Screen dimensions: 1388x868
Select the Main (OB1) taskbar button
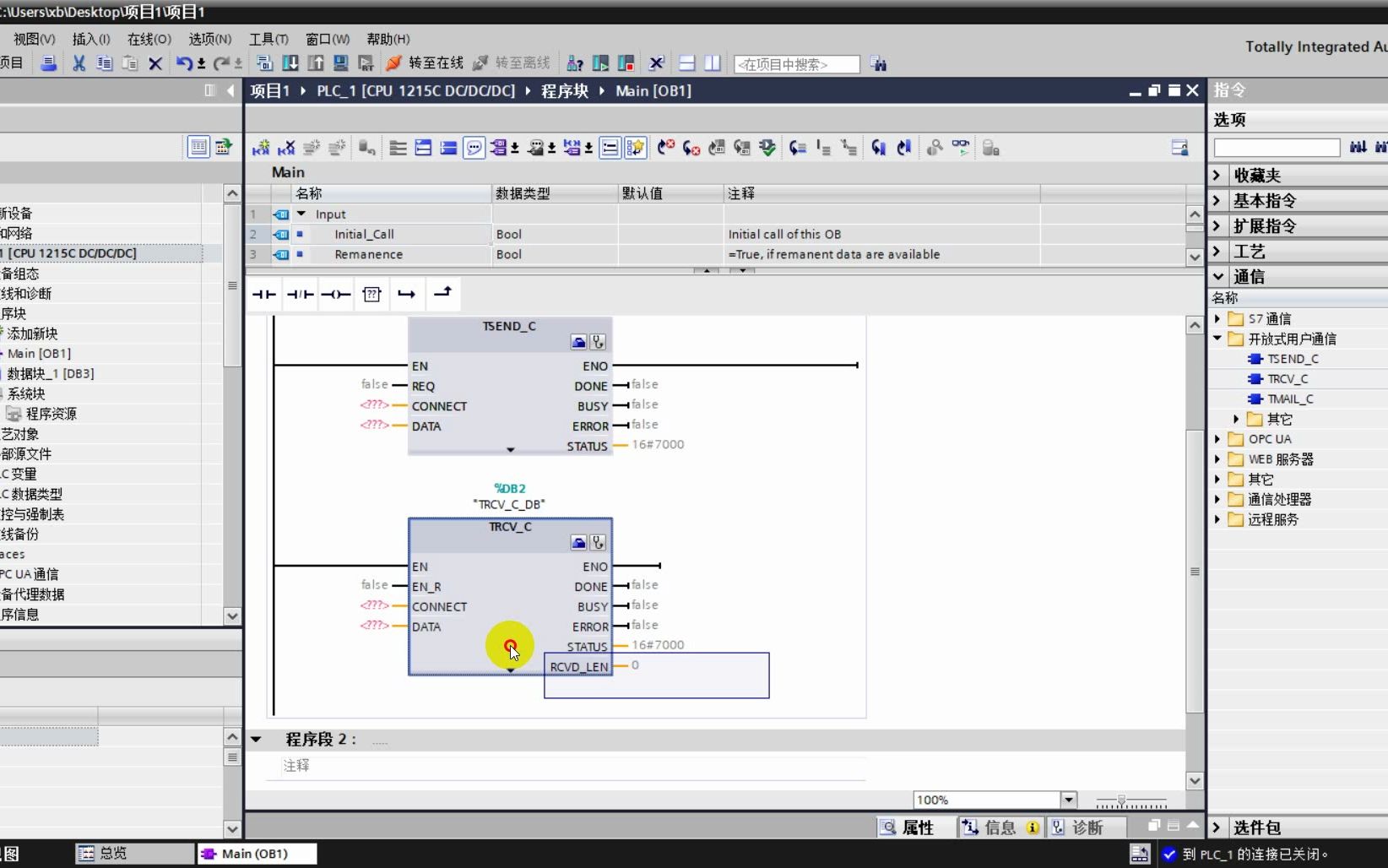click(x=257, y=854)
